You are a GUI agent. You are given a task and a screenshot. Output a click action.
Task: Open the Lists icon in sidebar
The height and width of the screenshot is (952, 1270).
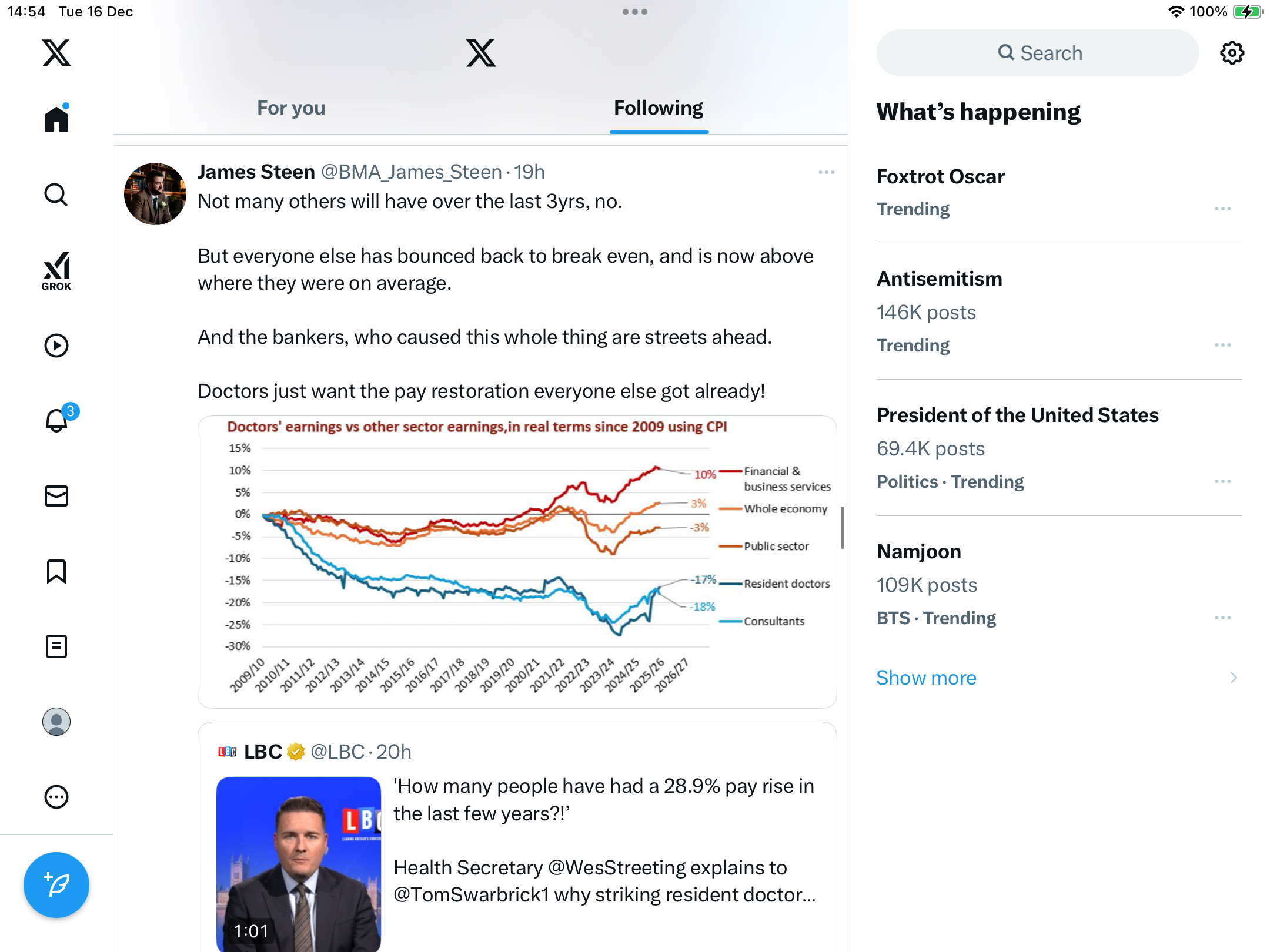pos(56,646)
